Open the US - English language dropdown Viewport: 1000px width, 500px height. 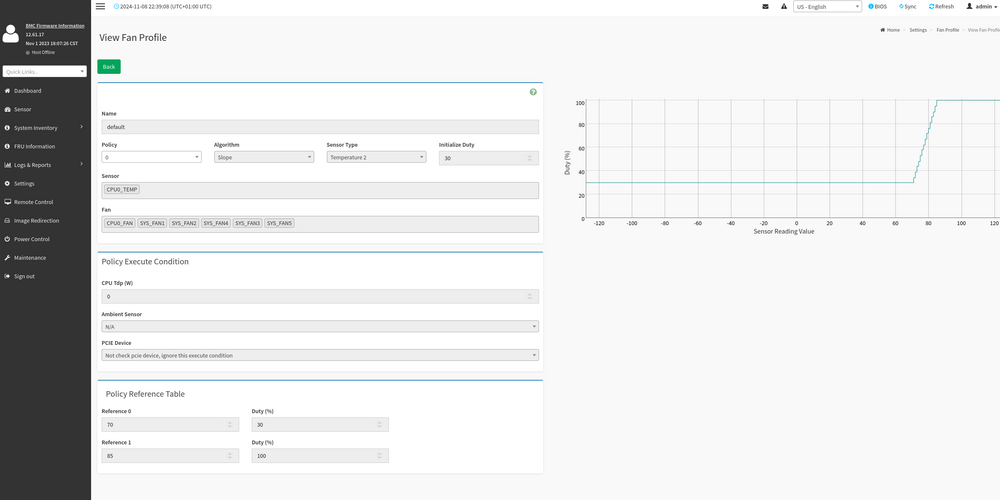coord(827,6)
